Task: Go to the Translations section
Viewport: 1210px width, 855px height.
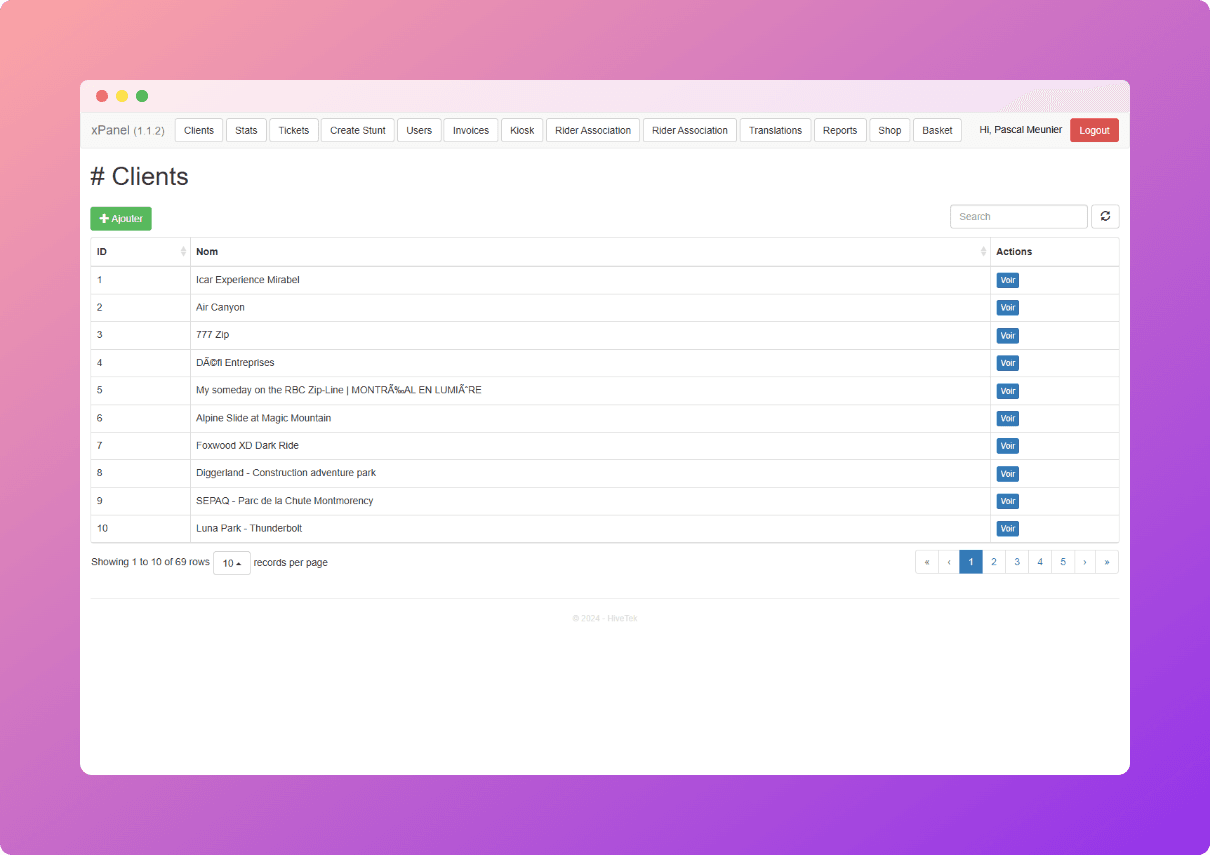Action: (775, 130)
